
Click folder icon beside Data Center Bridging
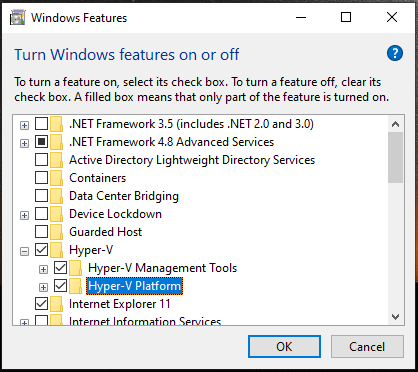coord(57,196)
